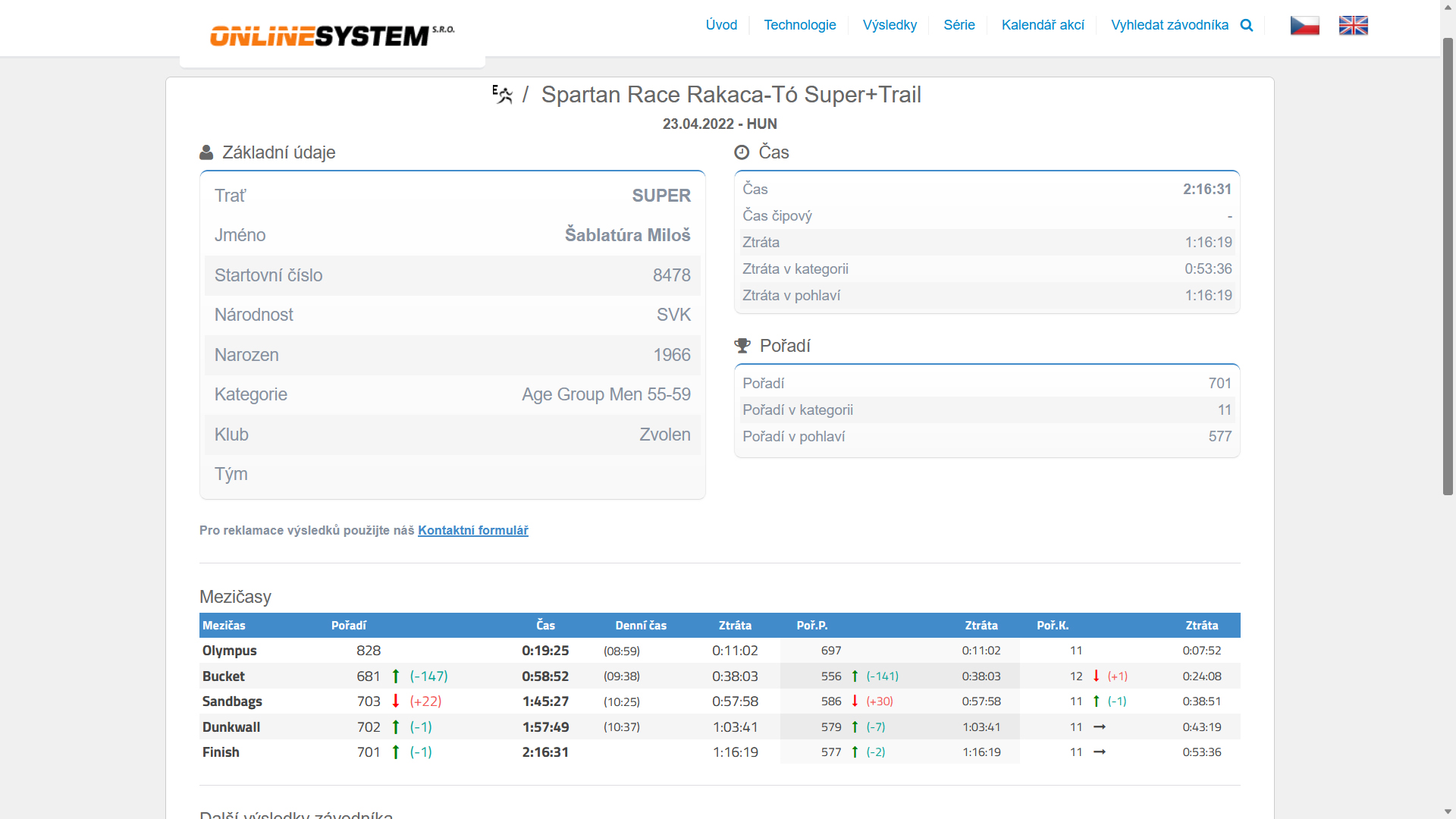This screenshot has height=819, width=1456.
Task: Click the page vertical scrollbar thumb
Action: point(1448,265)
